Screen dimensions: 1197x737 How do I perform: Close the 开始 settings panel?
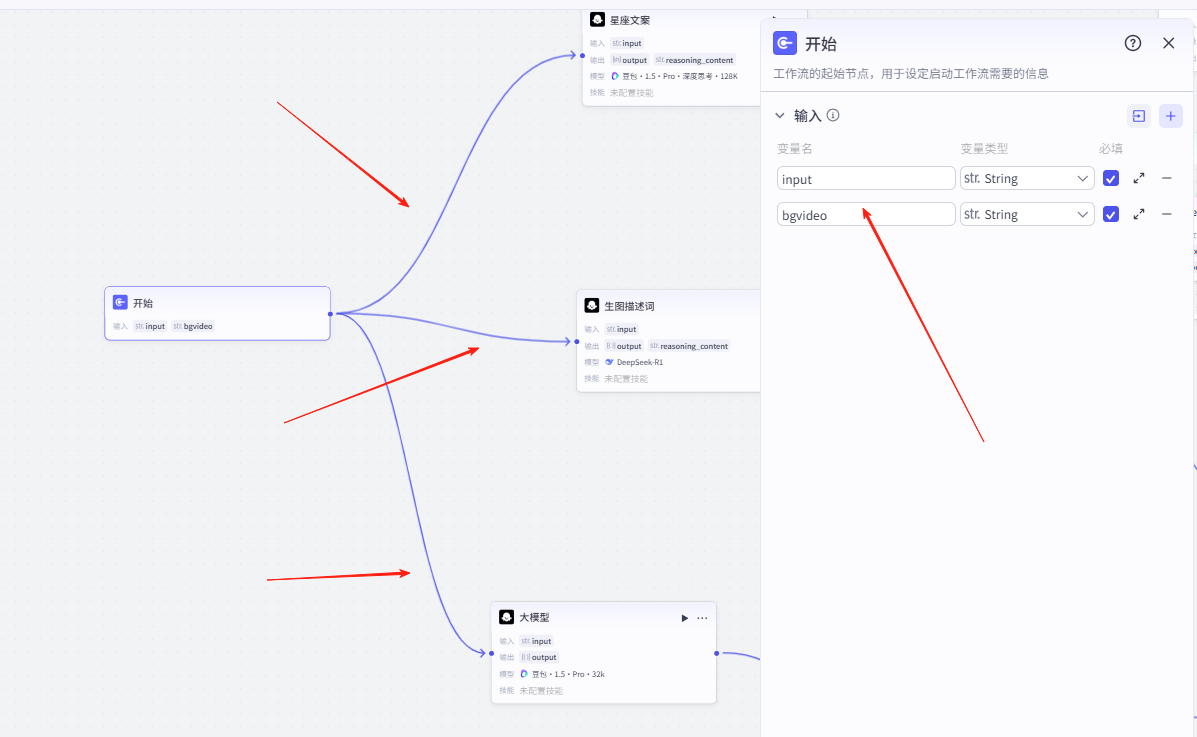click(1168, 43)
